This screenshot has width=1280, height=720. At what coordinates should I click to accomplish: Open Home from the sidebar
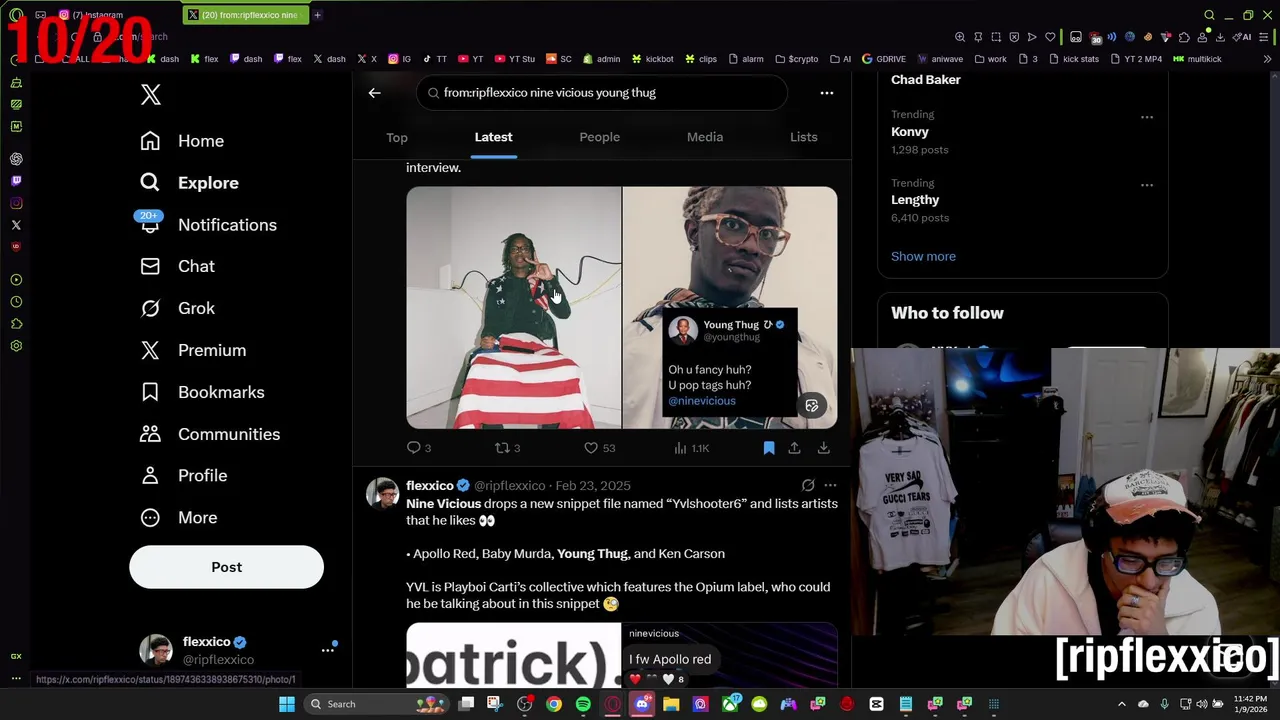click(182, 141)
